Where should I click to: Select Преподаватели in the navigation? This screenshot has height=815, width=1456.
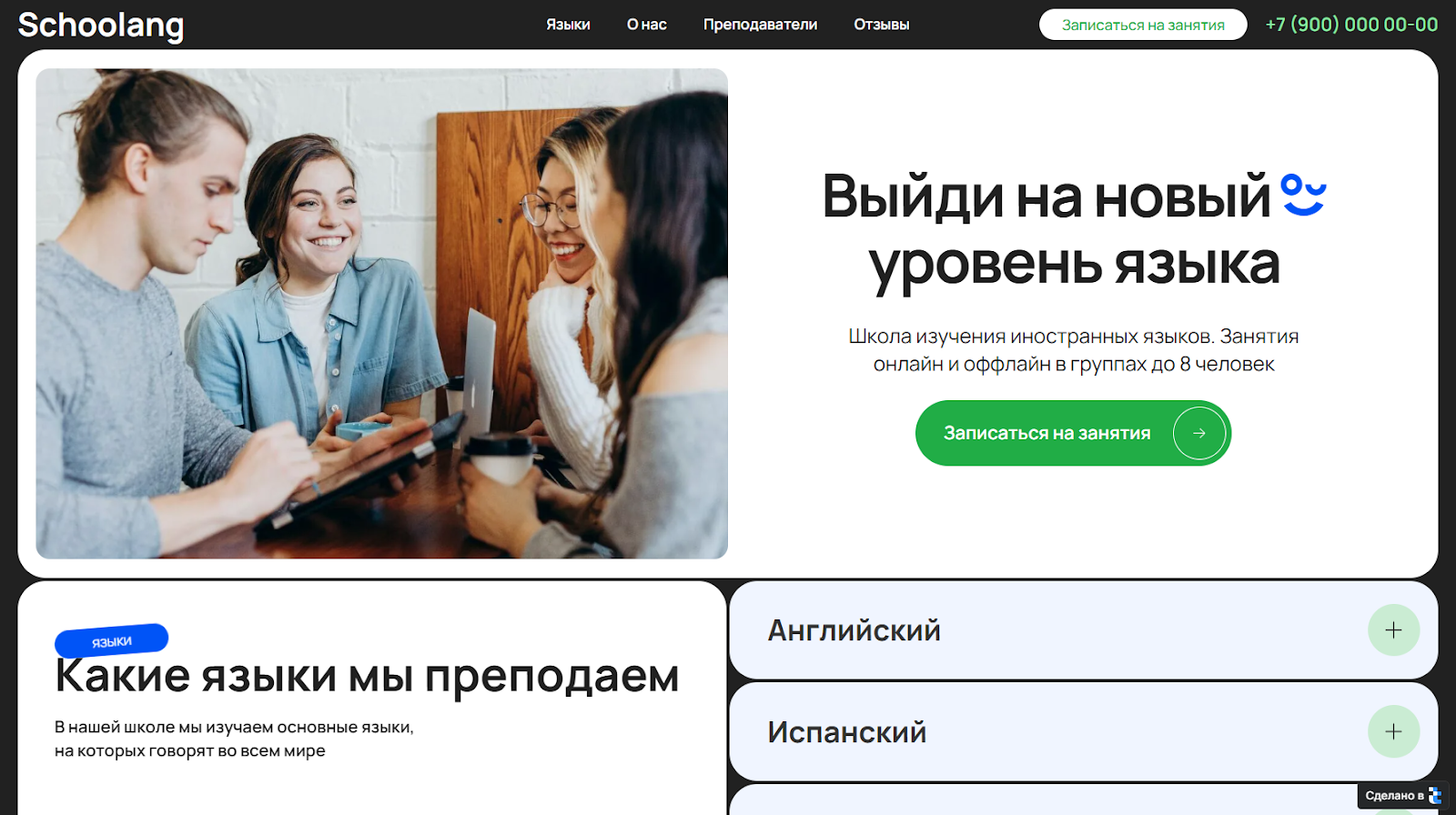point(760,25)
